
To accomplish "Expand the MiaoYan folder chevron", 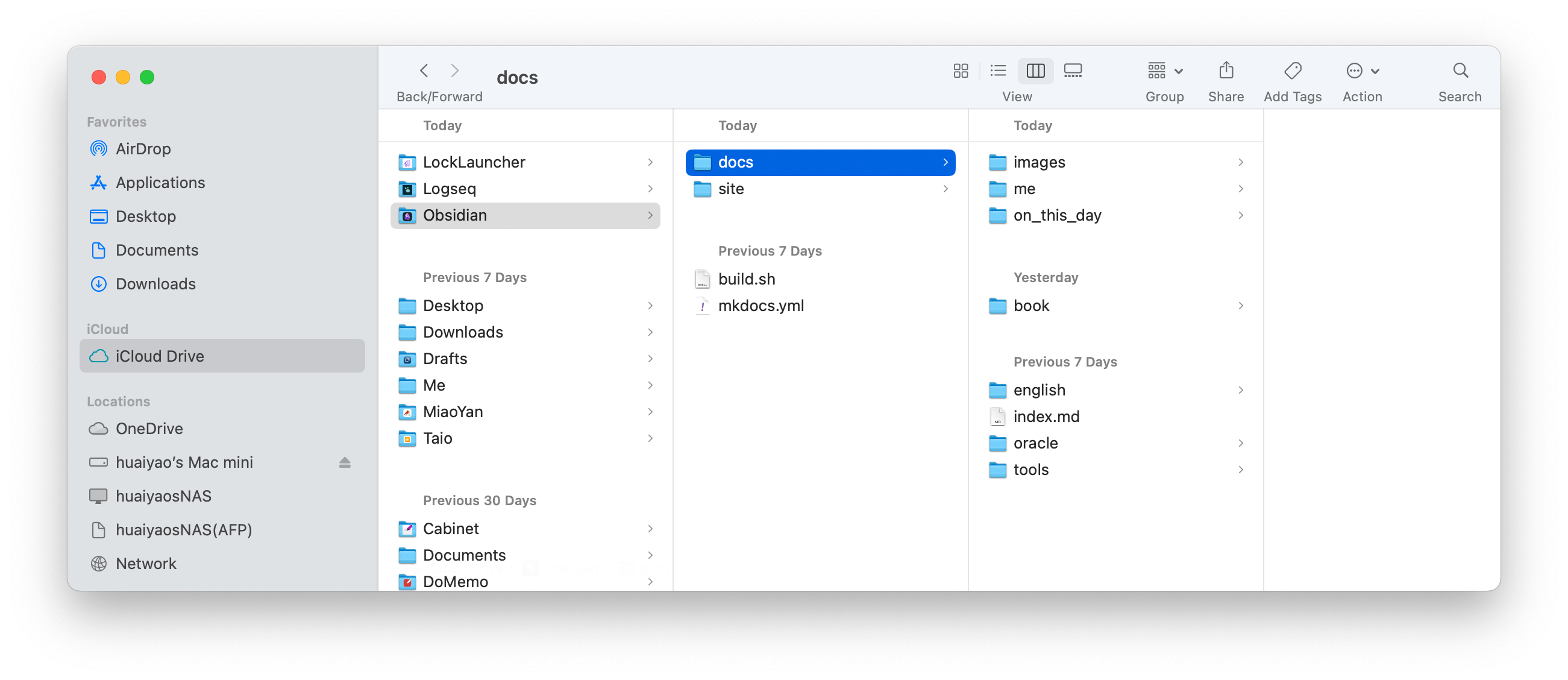I will coord(650,412).
